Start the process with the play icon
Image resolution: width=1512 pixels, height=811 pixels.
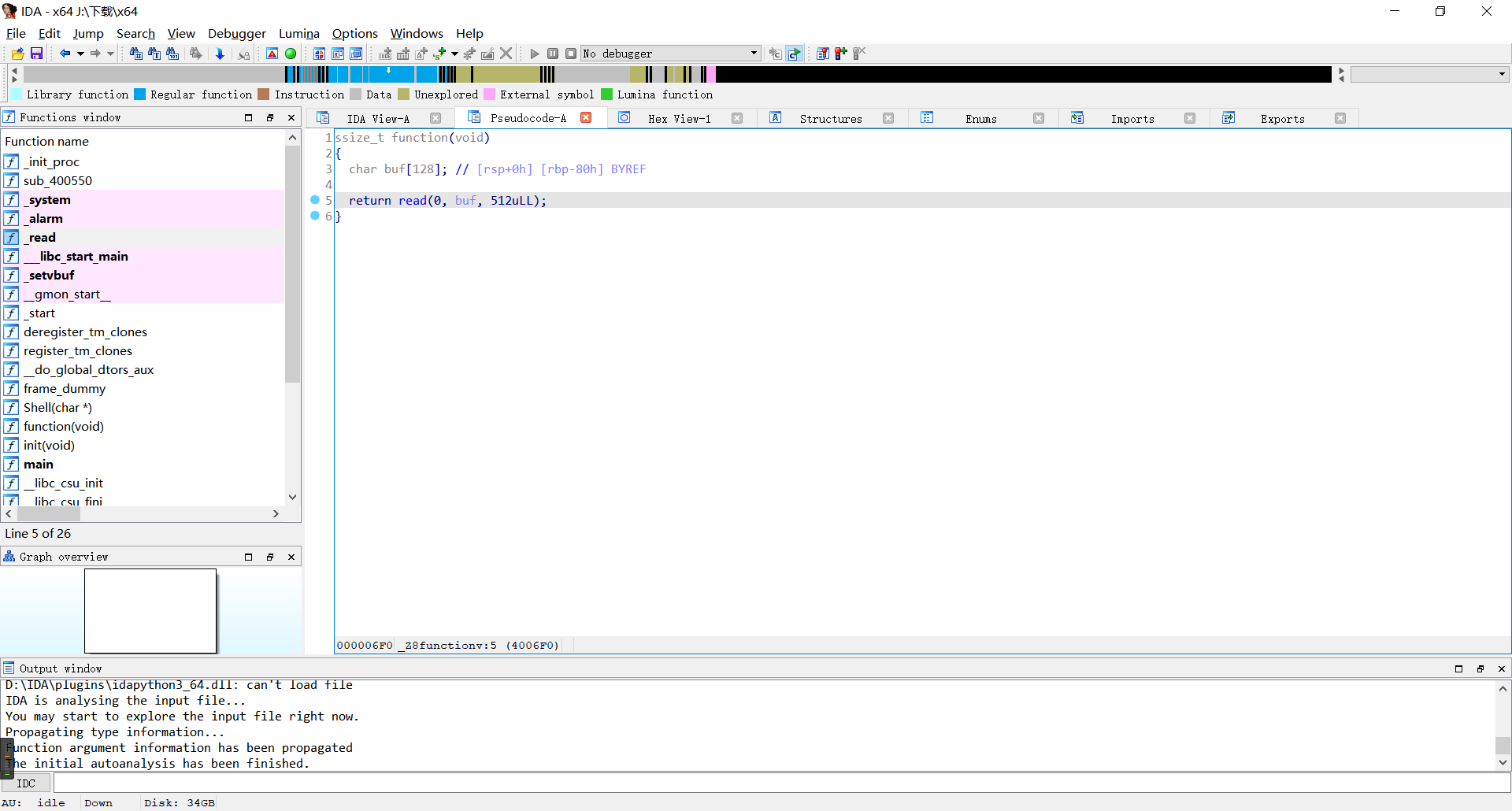[x=535, y=54]
